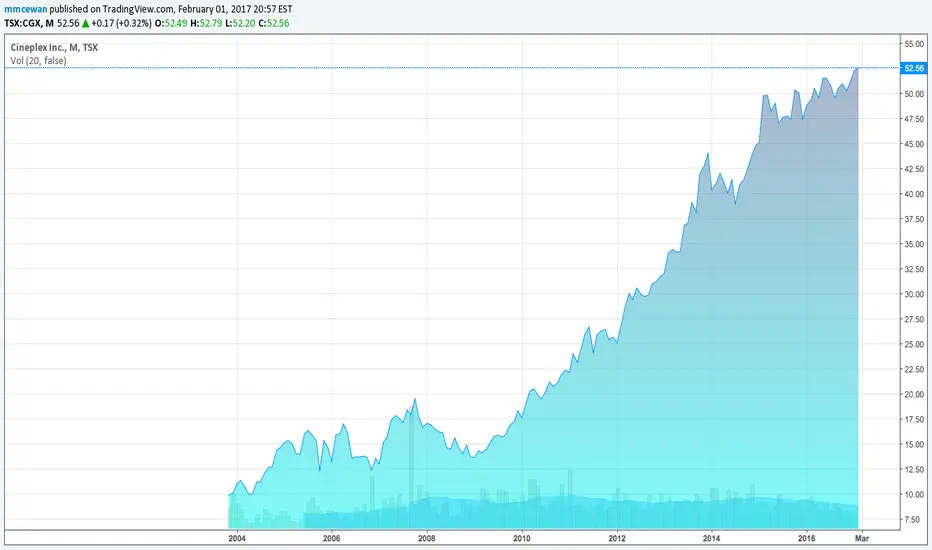The width and height of the screenshot is (932, 550).
Task: Click the 2004 time axis label
Action: pyautogui.click(x=237, y=538)
